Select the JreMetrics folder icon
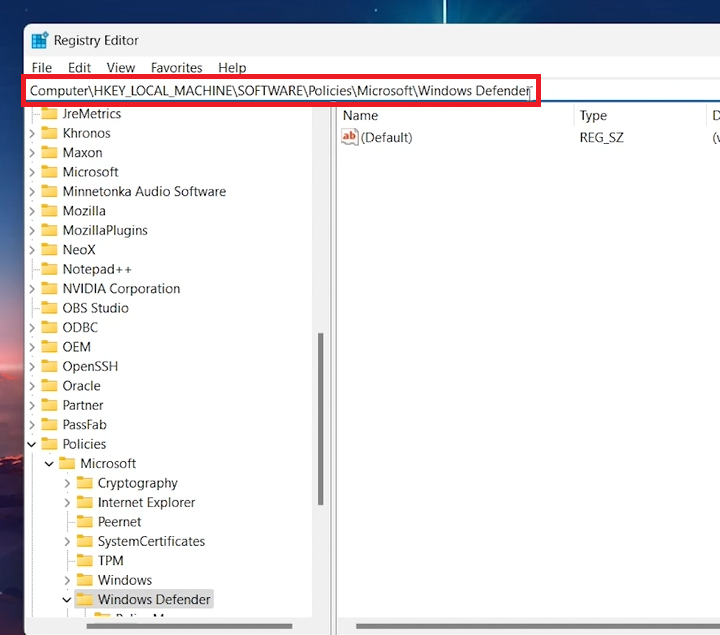This screenshot has width=720, height=635. tap(49, 113)
